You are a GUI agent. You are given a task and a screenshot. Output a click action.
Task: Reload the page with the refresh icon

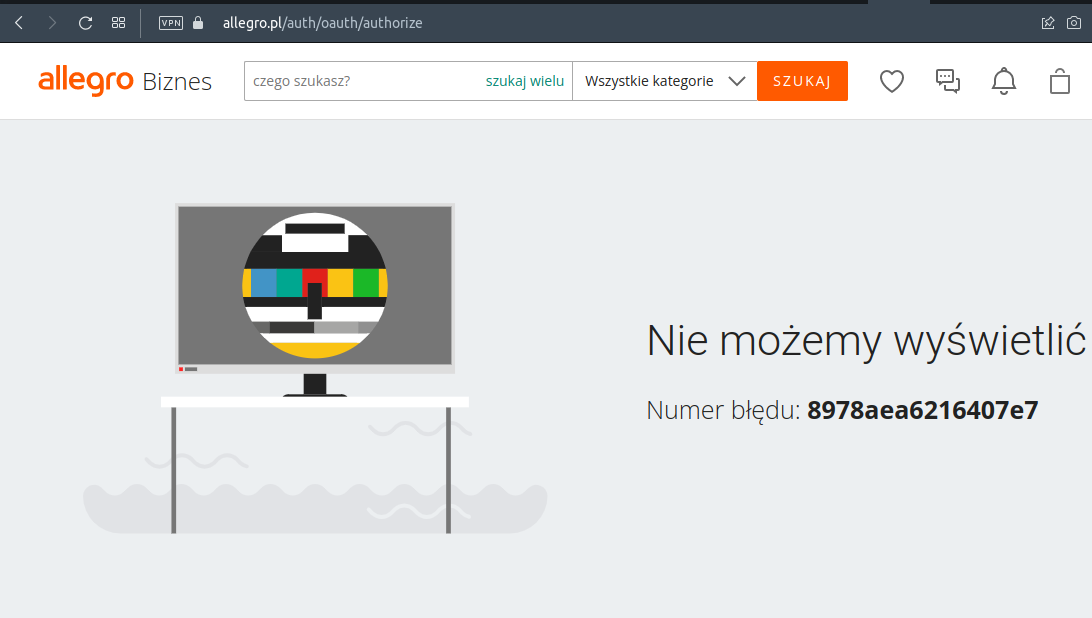click(85, 23)
